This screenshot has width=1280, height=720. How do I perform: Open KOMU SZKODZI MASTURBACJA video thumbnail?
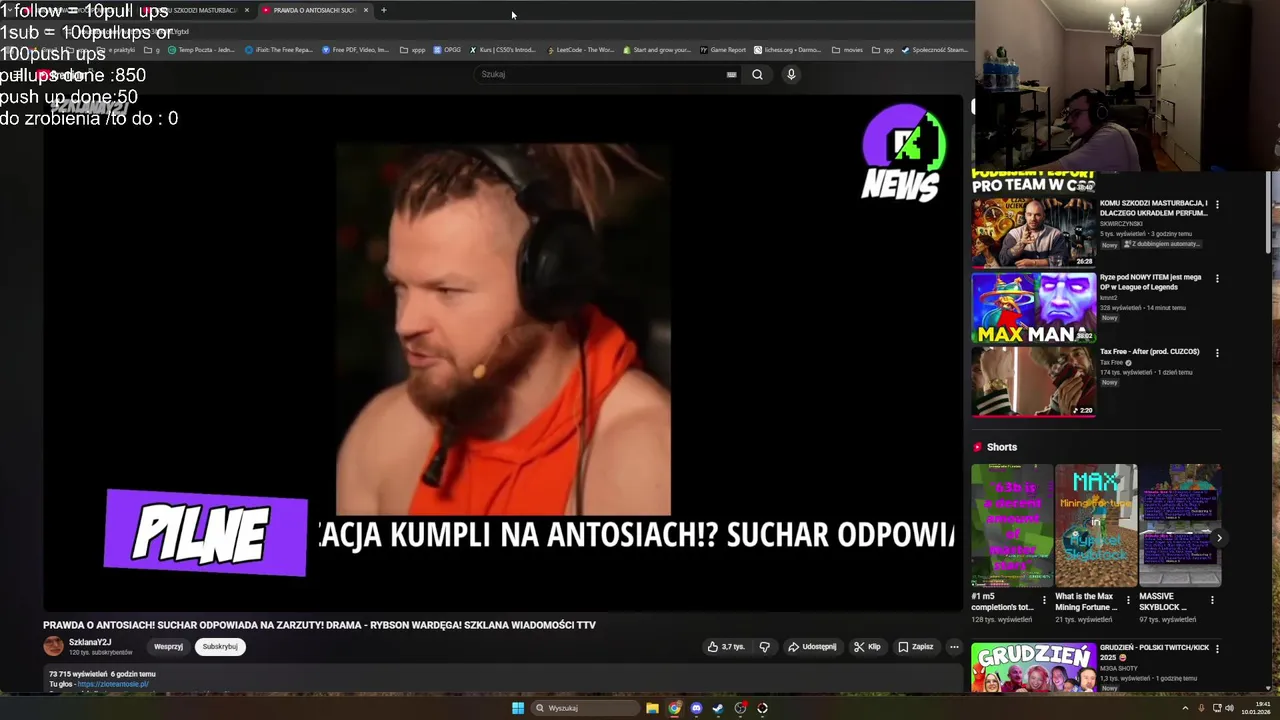click(1033, 233)
